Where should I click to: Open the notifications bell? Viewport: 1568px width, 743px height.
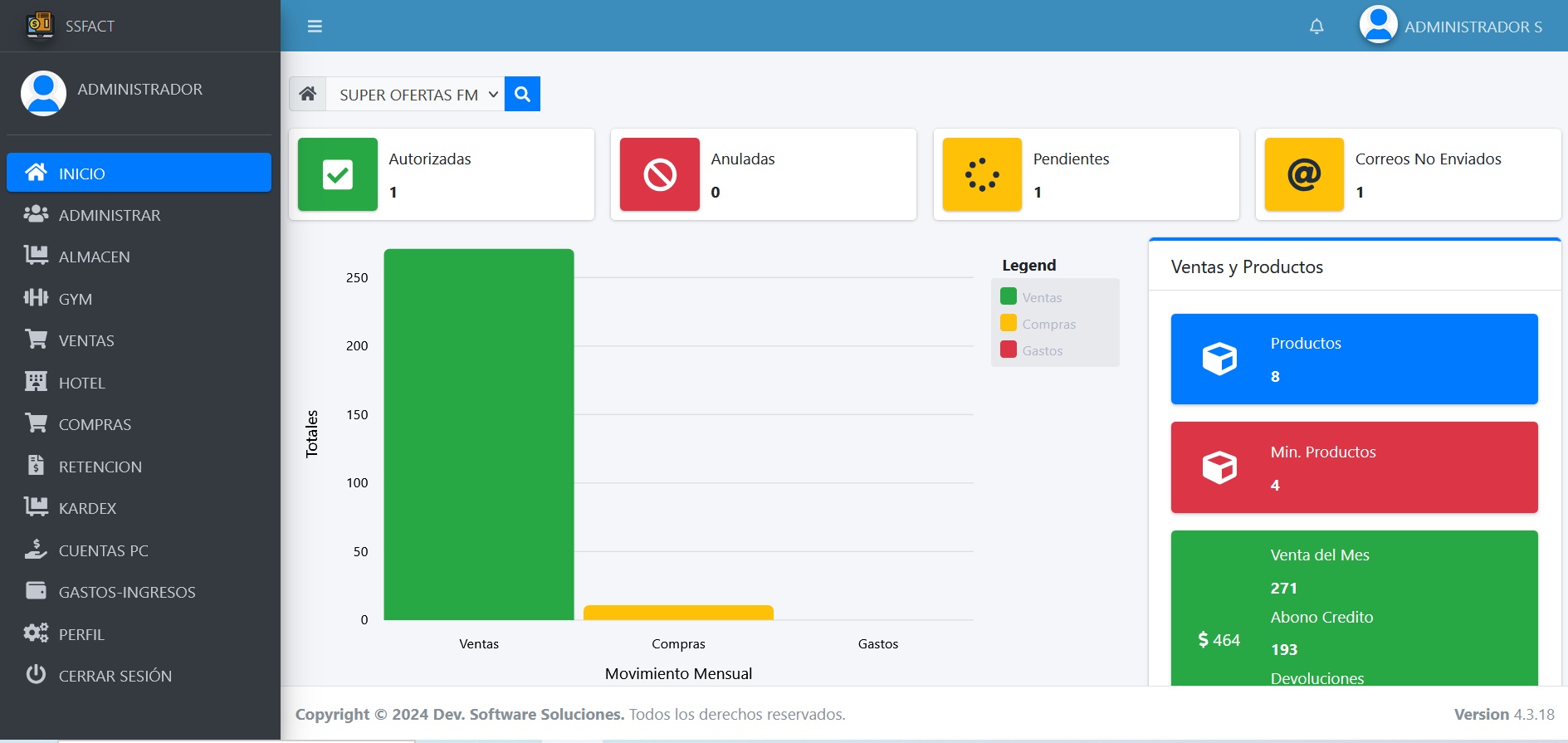coord(1316,27)
